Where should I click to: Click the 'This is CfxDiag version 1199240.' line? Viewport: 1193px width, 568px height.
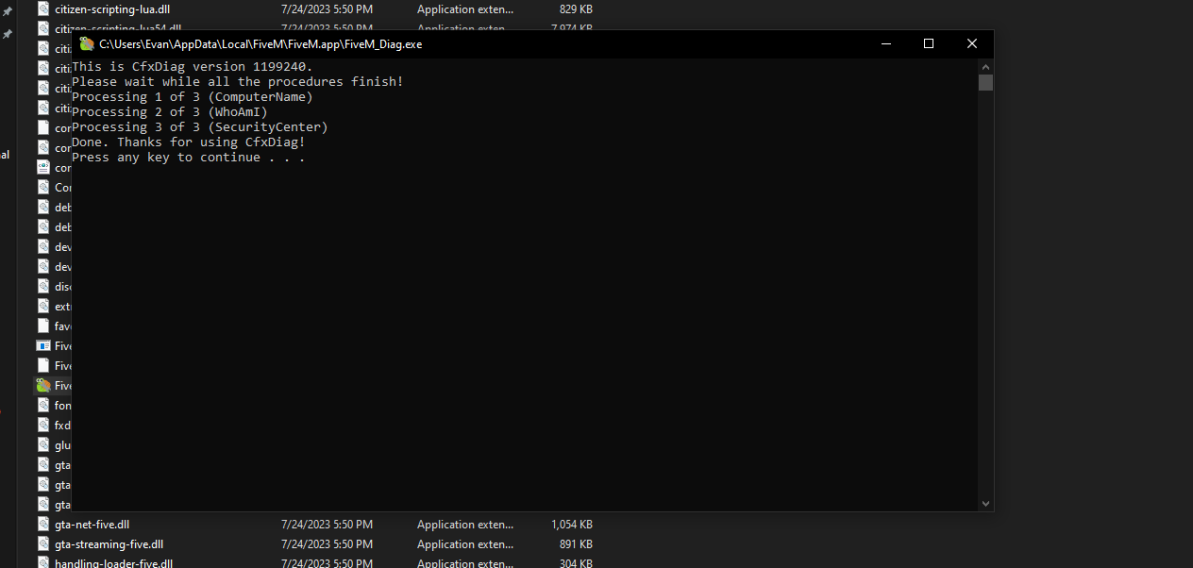tap(192, 66)
